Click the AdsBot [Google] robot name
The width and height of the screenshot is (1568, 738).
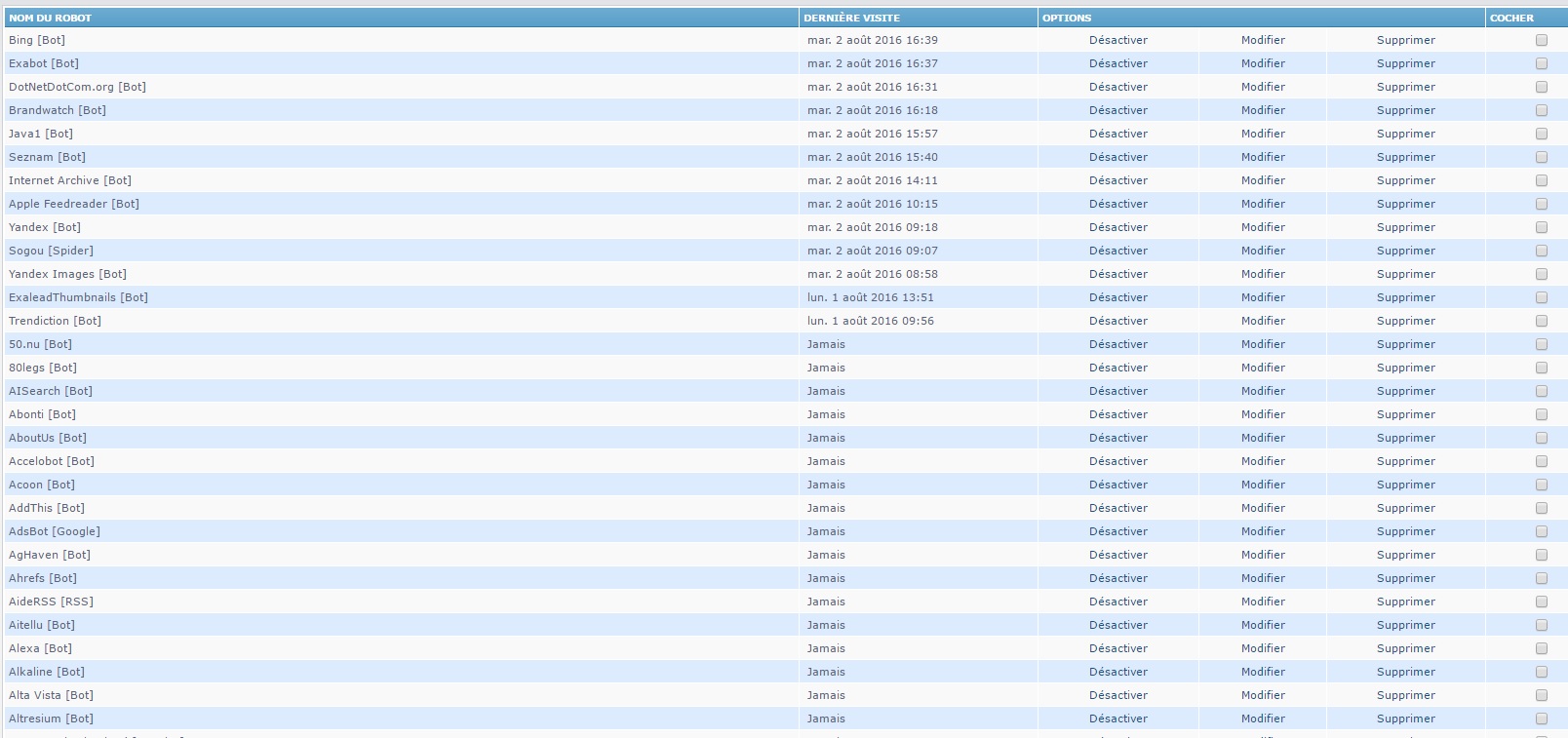click(x=55, y=531)
